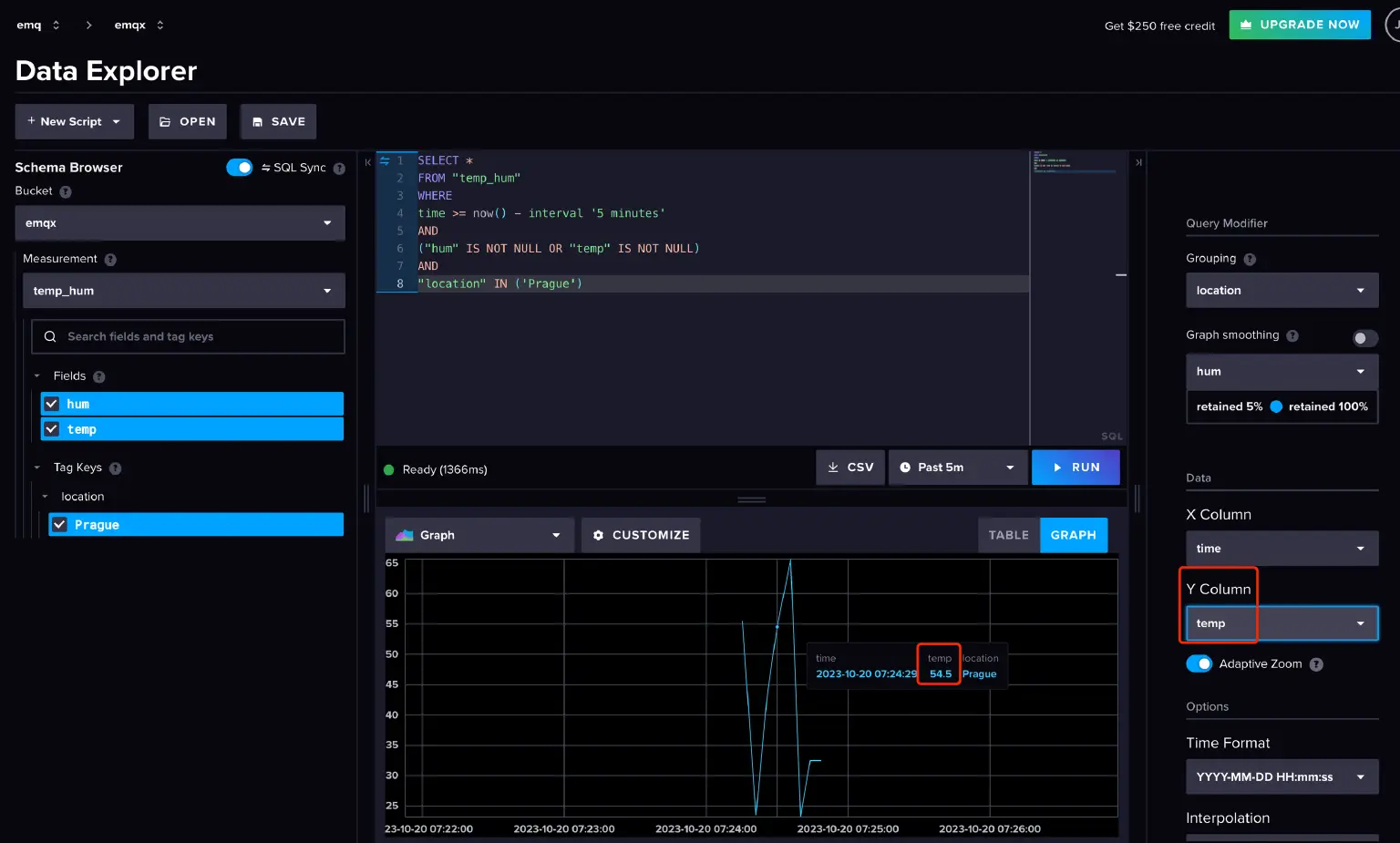Switch to the TABLE view tab

click(x=1008, y=535)
